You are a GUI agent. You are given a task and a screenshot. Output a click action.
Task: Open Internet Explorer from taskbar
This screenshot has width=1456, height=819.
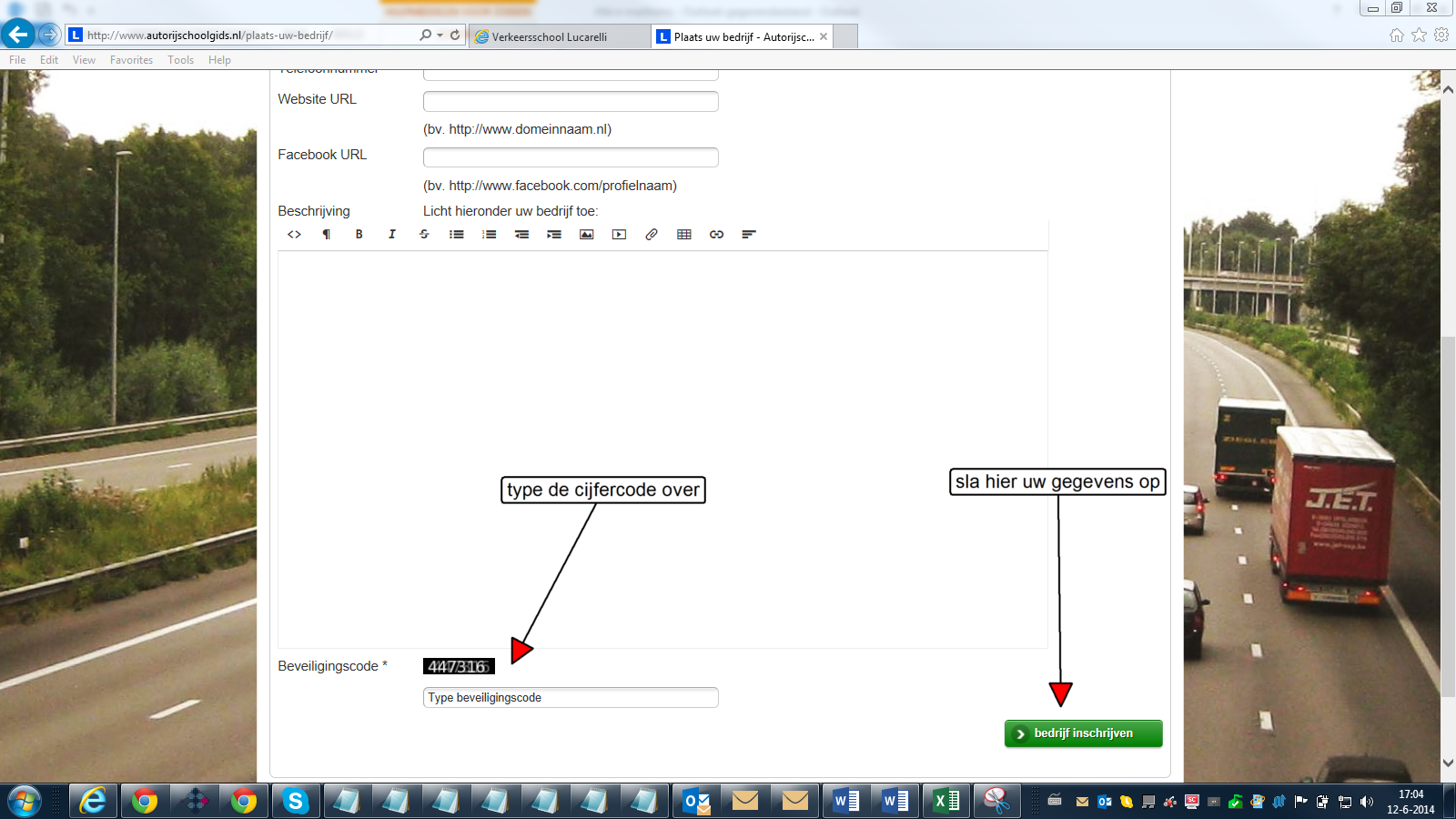pos(93,802)
